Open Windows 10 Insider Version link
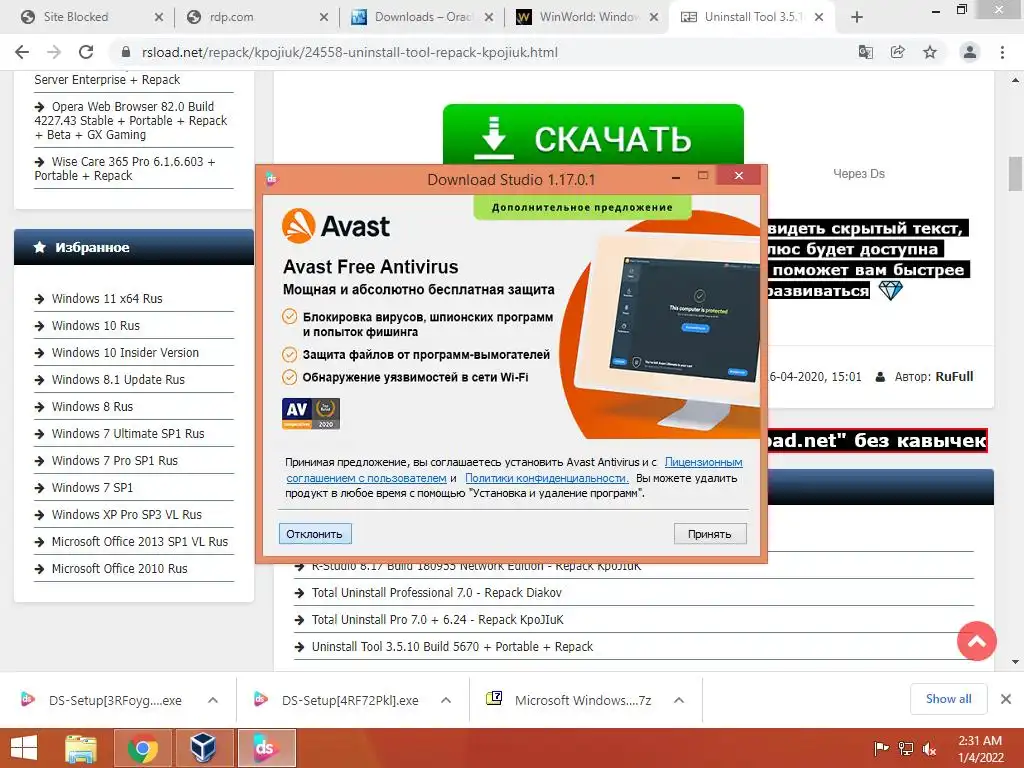Screen dimensions: 1024x768 125,353
